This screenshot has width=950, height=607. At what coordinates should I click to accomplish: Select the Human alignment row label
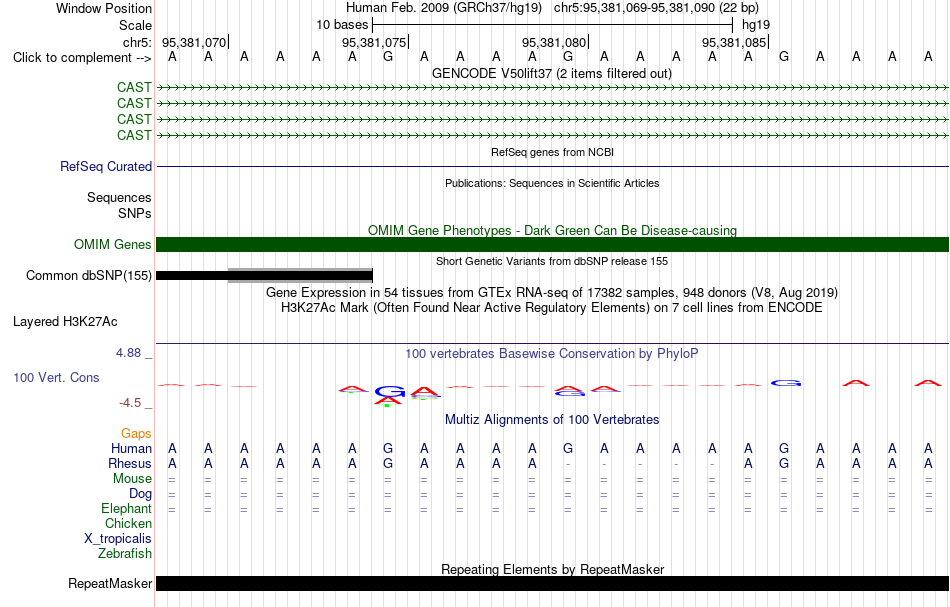point(131,449)
